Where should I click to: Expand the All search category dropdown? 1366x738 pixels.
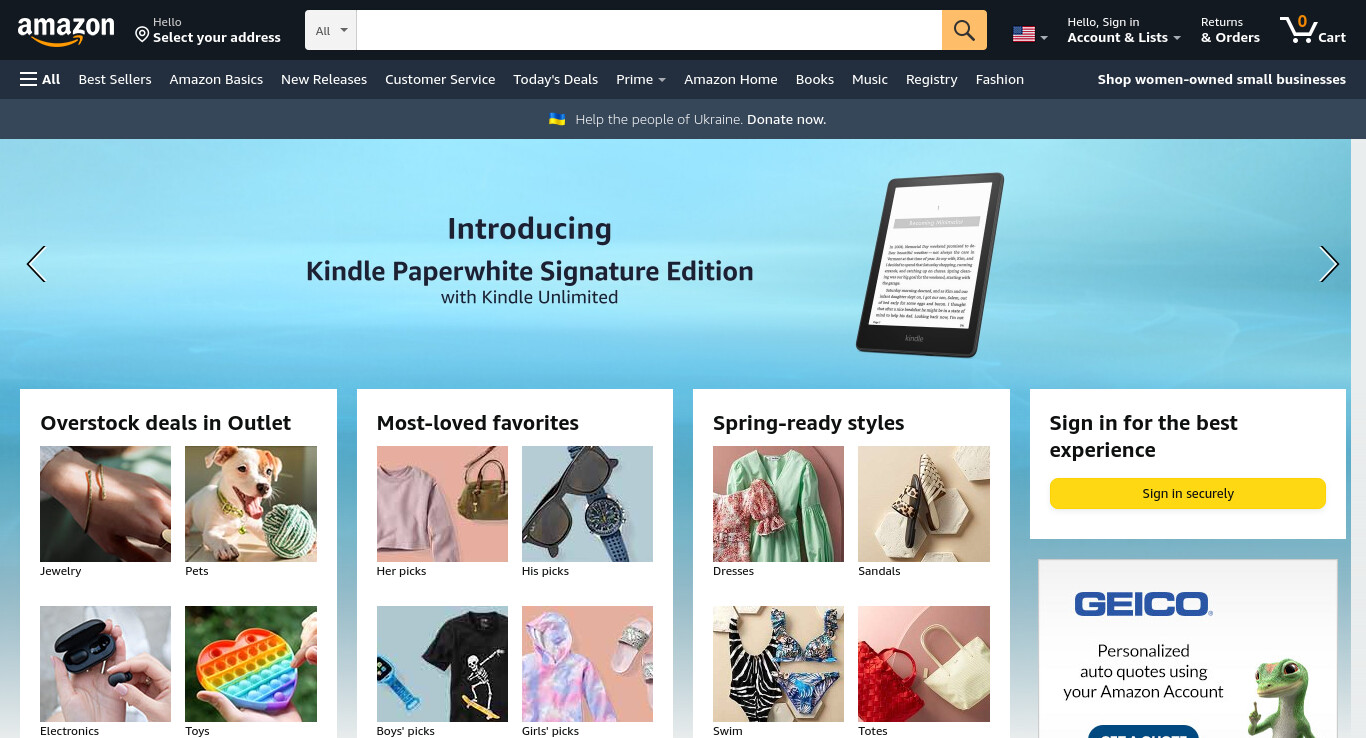[331, 30]
